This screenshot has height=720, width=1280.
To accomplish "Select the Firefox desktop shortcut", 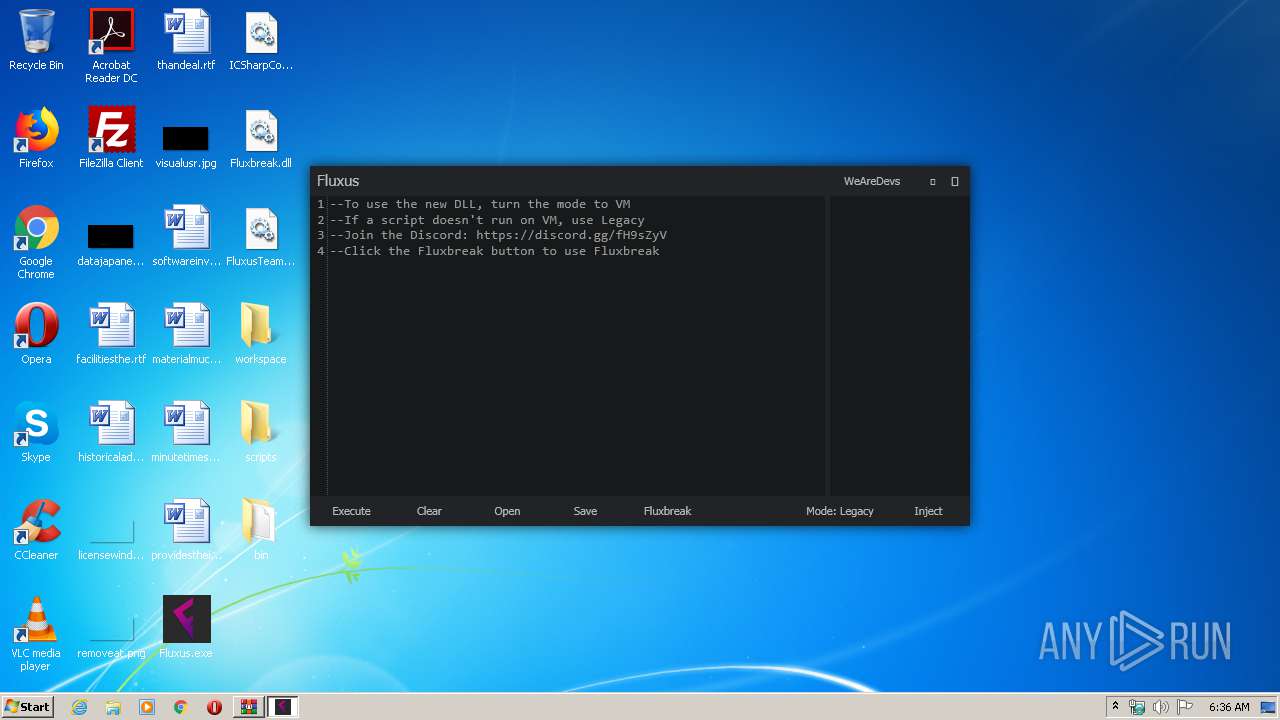I will coord(36,139).
